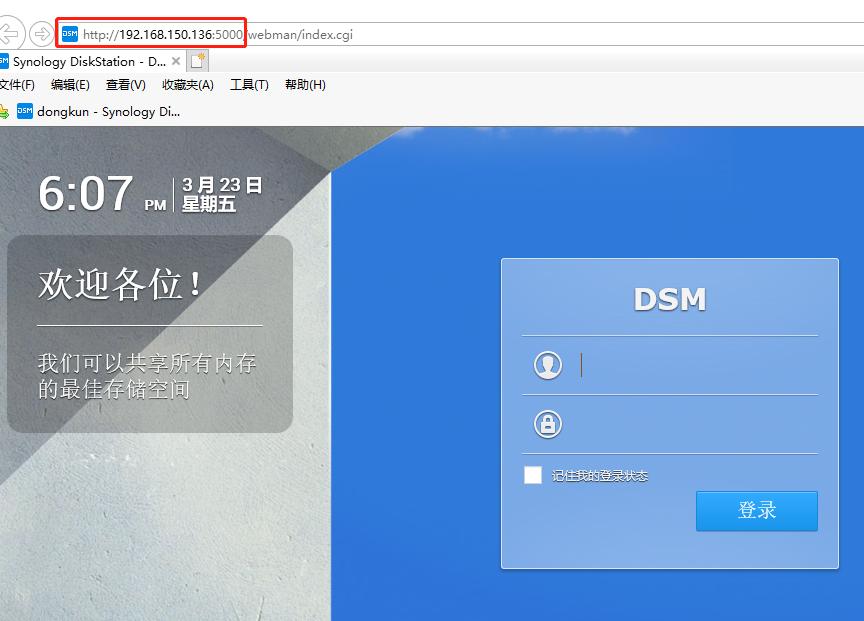Click the user icon in the username field
The image size is (864, 621).
(x=549, y=365)
